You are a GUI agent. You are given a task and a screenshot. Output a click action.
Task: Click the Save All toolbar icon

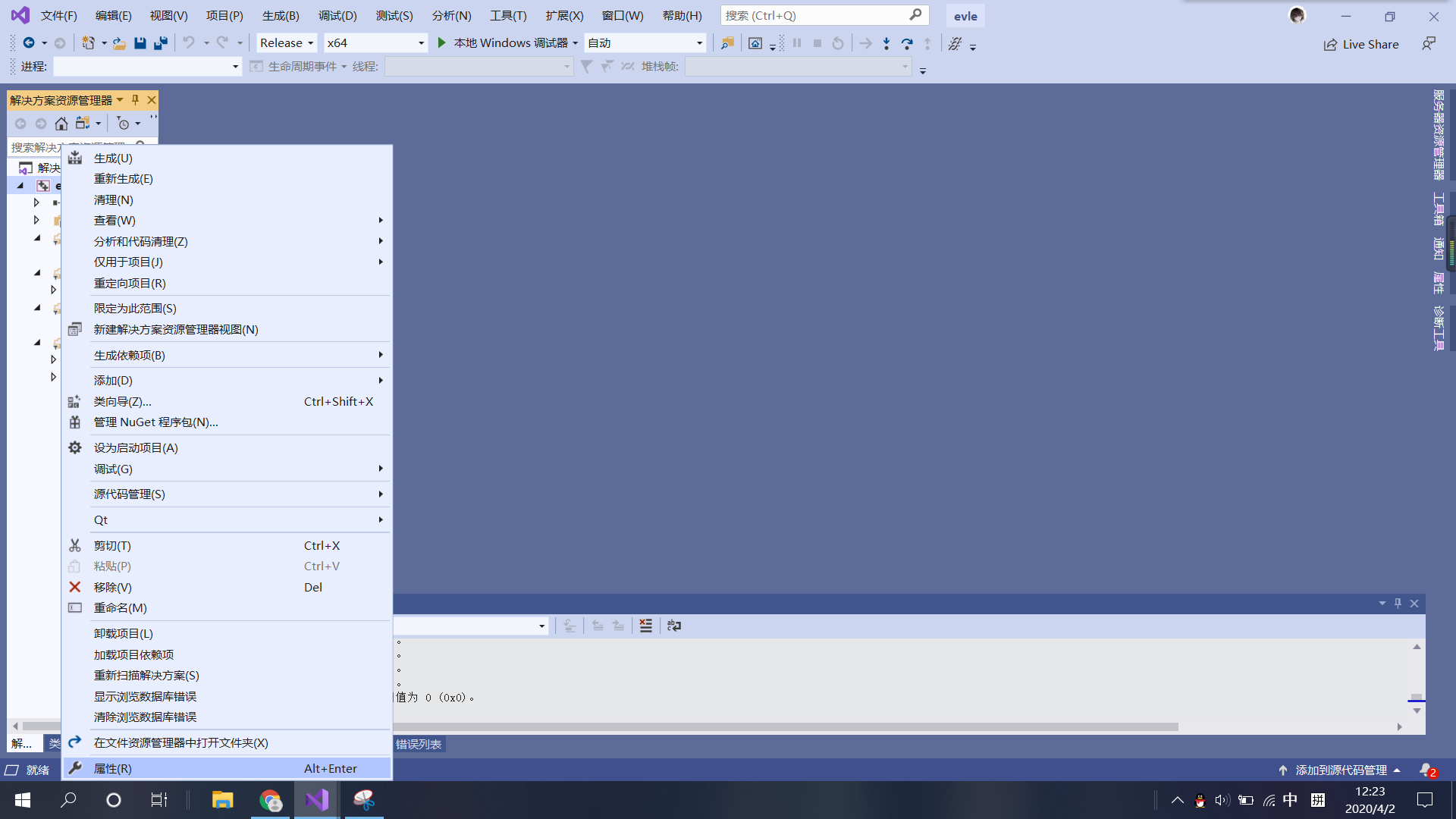click(x=160, y=43)
